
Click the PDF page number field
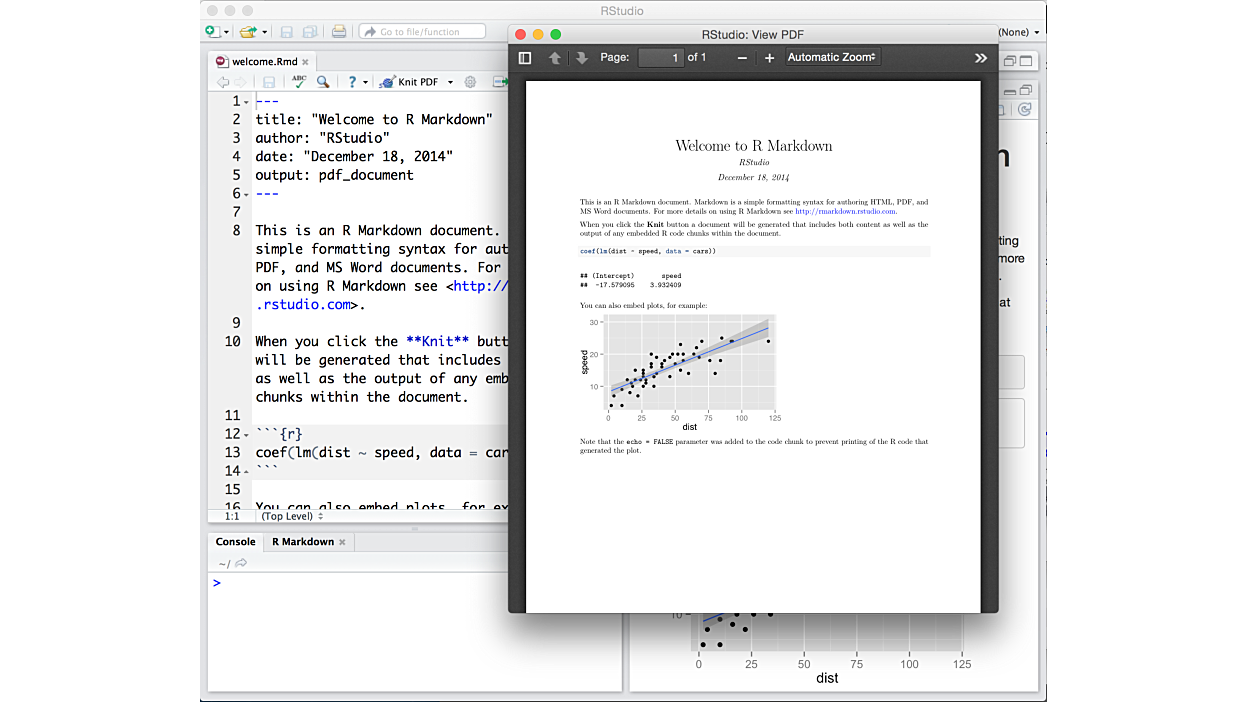click(661, 58)
